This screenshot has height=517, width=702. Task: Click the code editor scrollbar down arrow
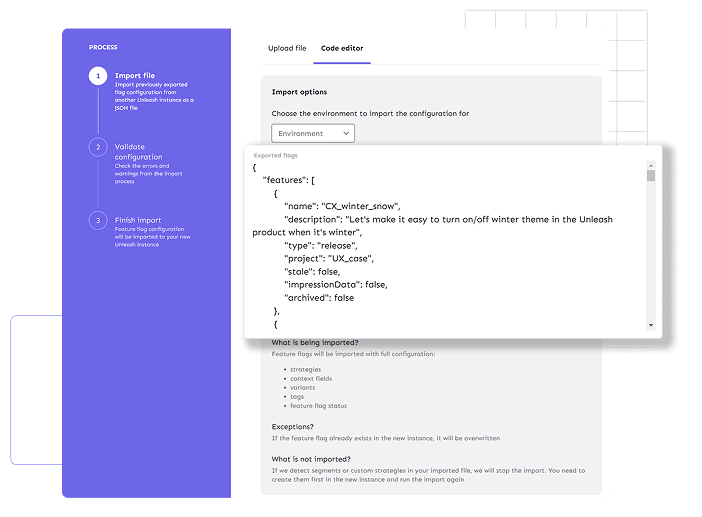pos(651,325)
